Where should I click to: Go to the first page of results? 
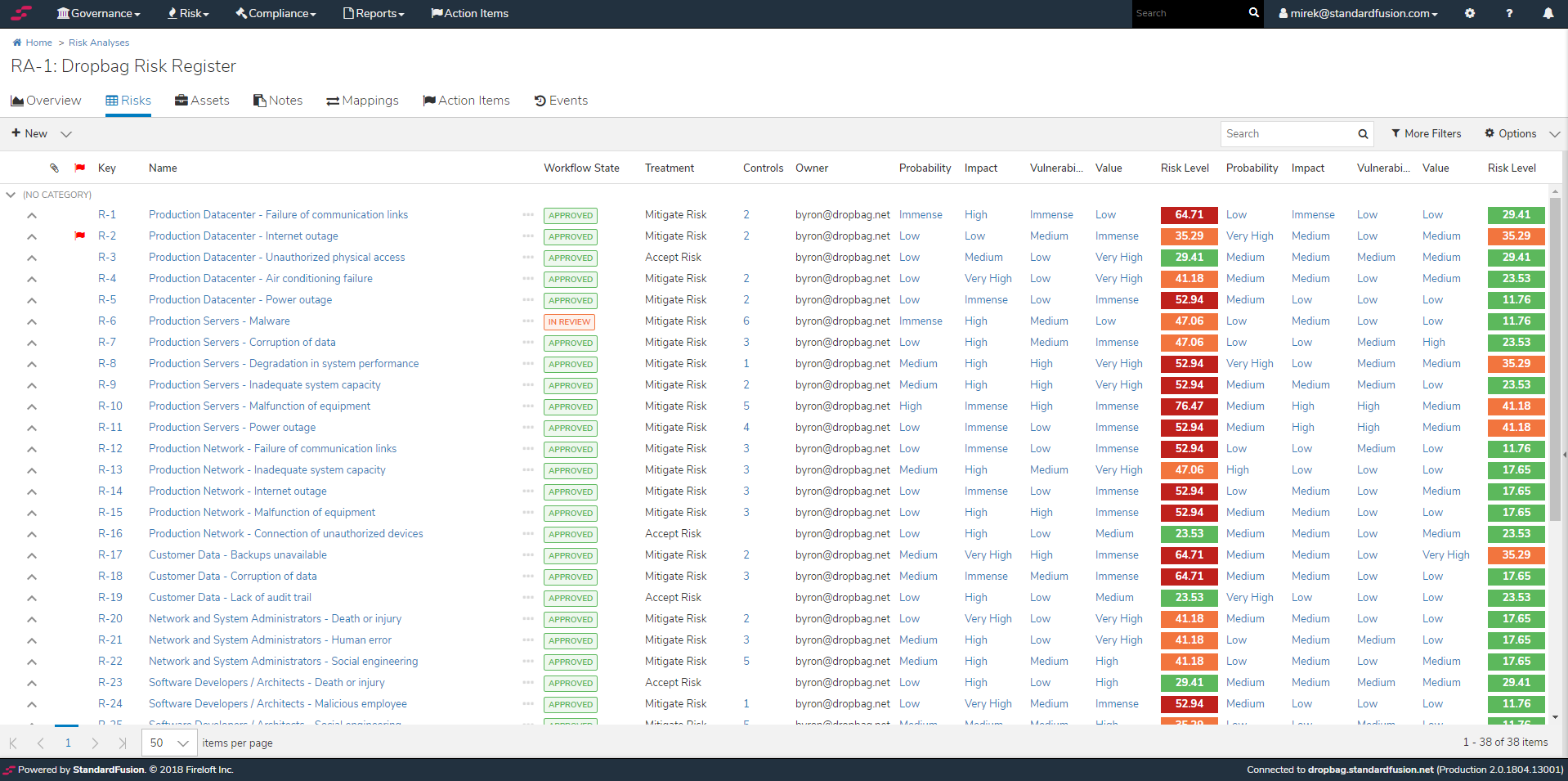click(x=13, y=743)
